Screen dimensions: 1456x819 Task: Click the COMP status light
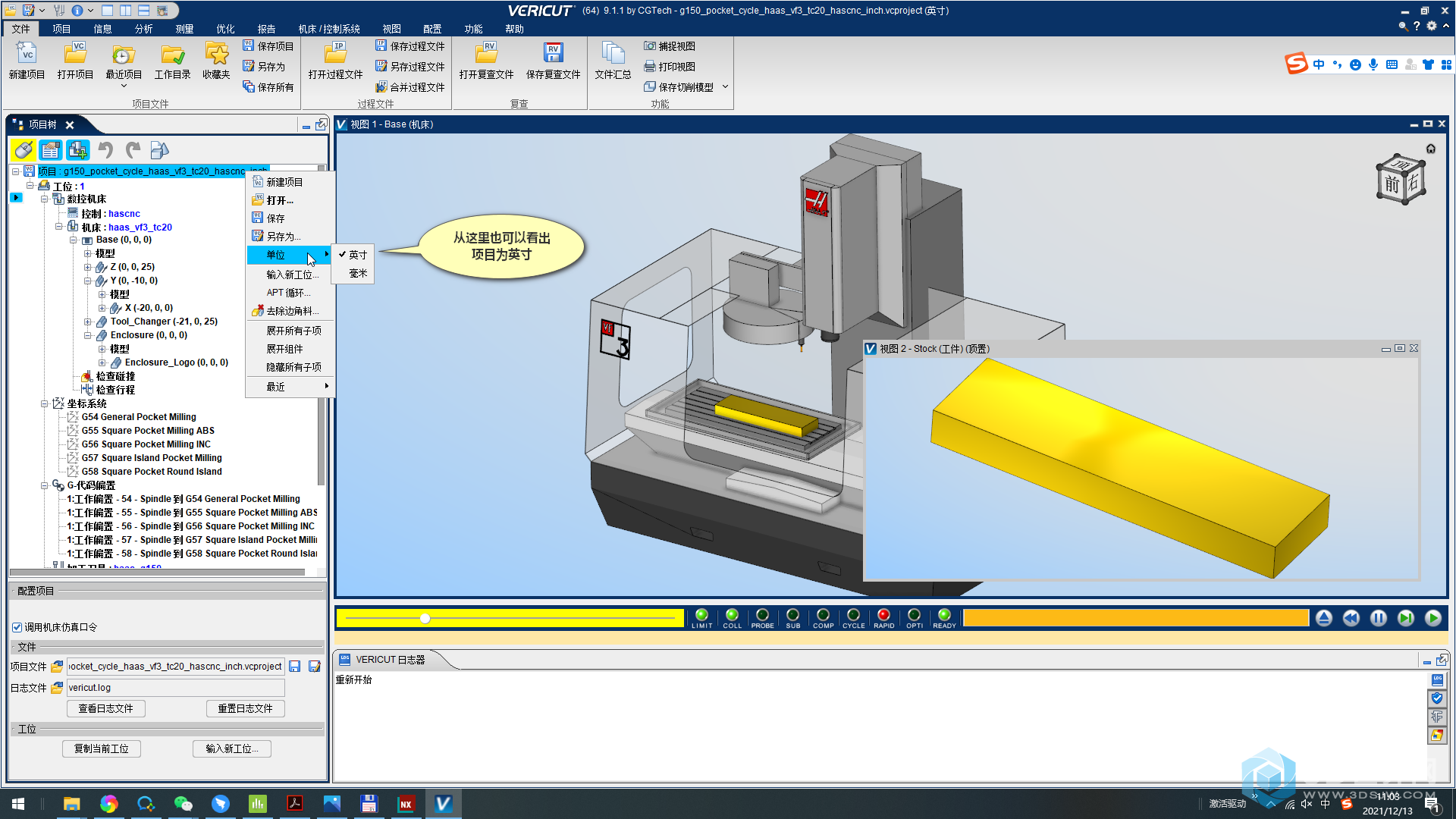[x=823, y=615]
